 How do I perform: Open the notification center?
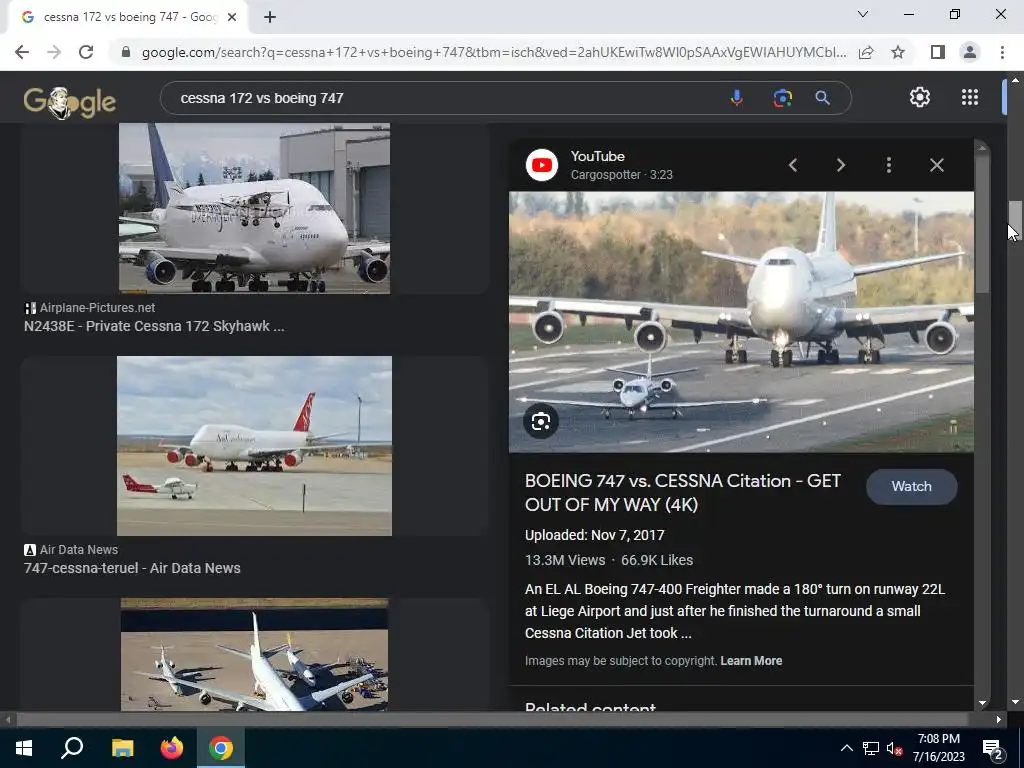pyautogui.click(x=993, y=748)
